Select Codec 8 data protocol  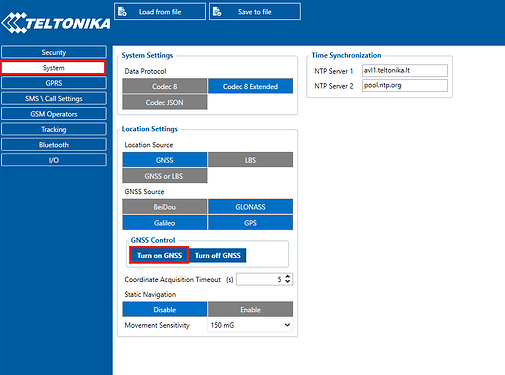pos(165,86)
